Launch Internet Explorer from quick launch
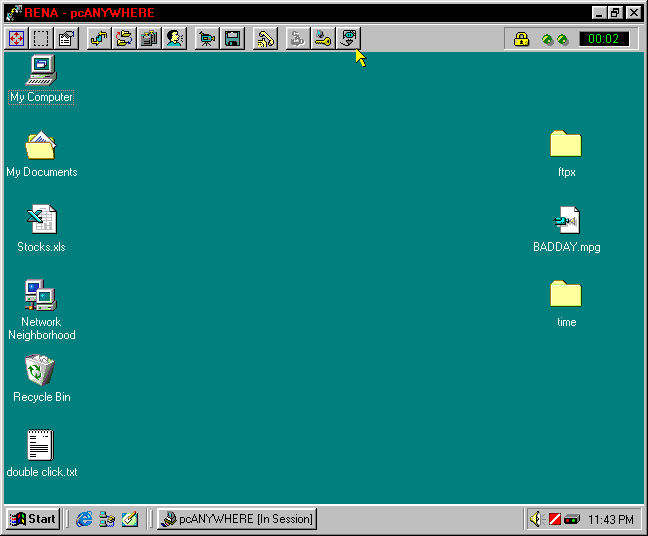Viewport: 648px width, 536px height. 84,519
